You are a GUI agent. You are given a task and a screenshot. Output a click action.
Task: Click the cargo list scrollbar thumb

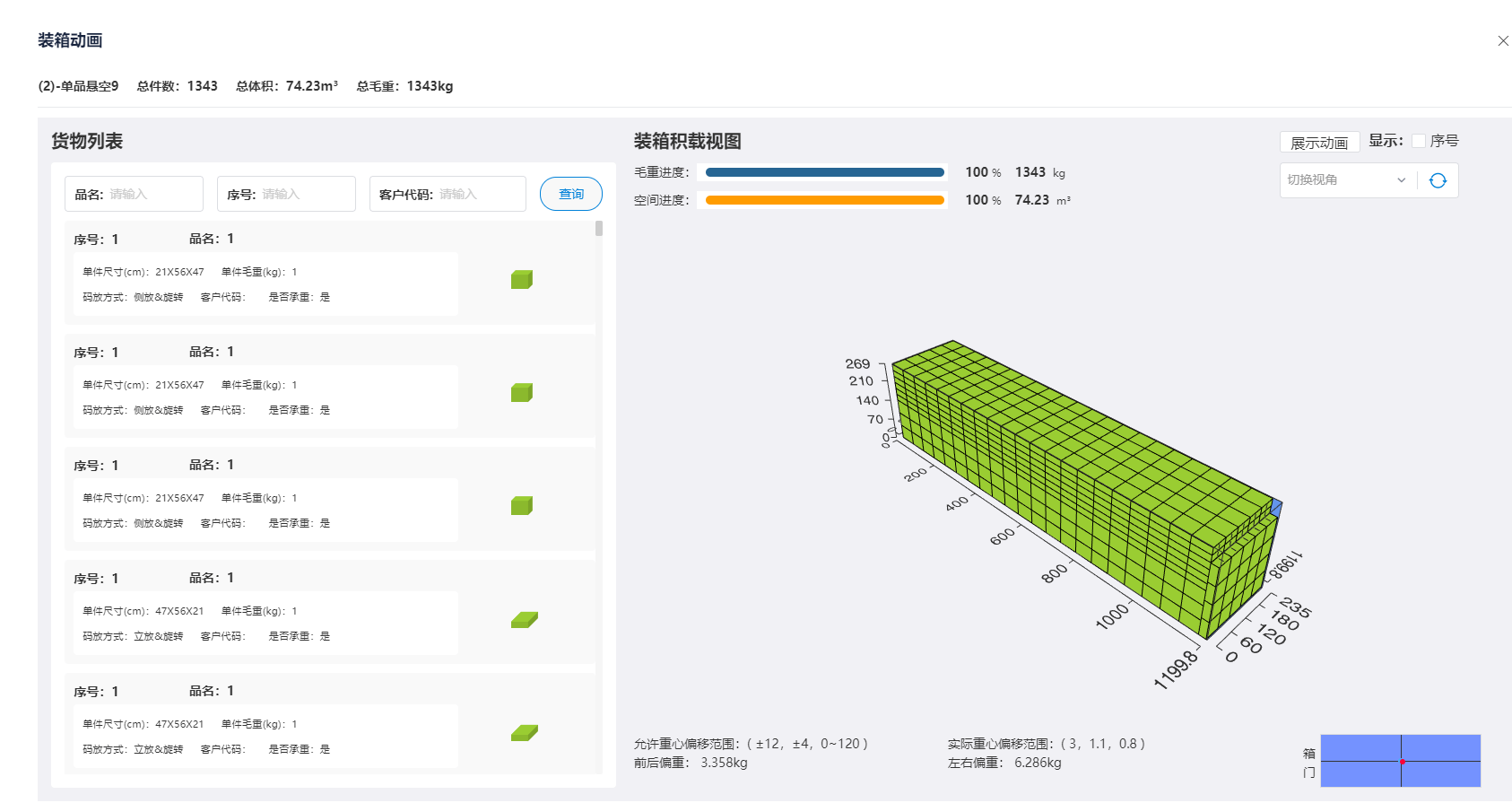click(599, 229)
